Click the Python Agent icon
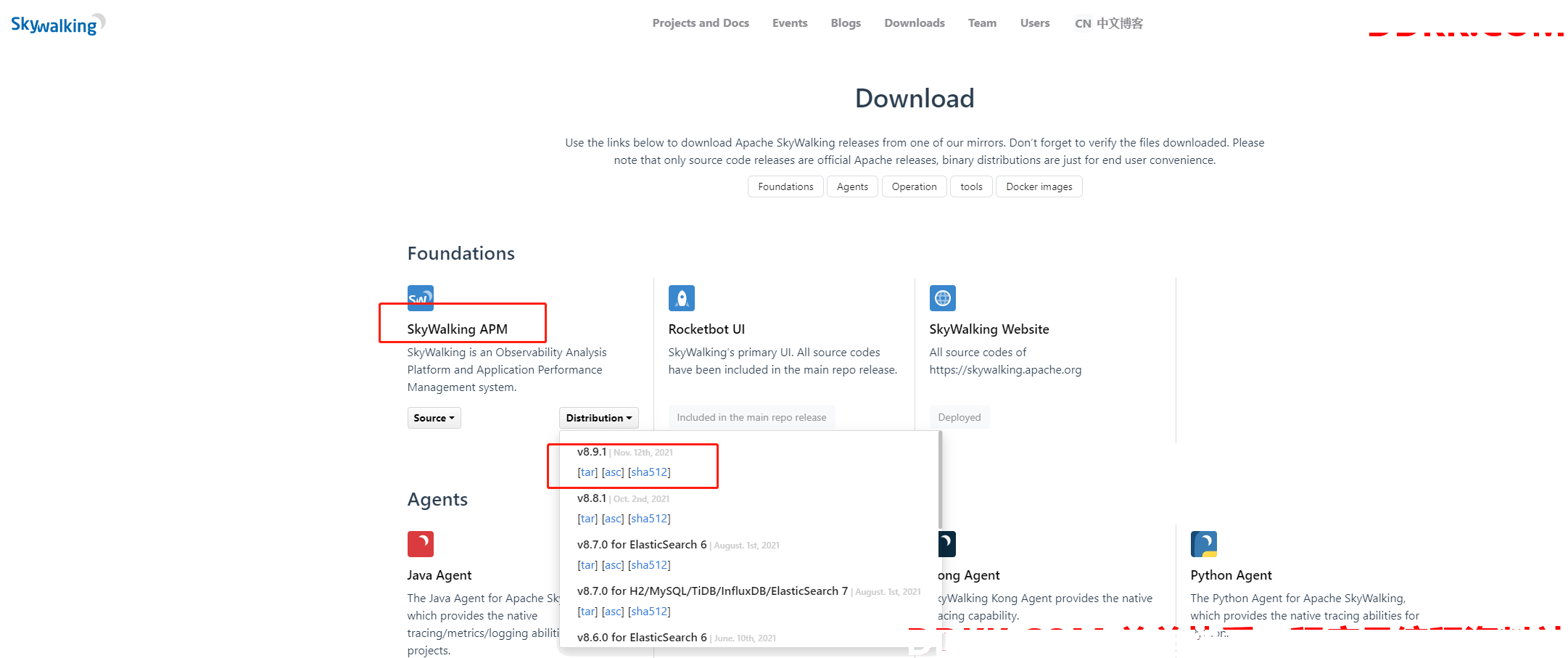1568x658 pixels. pos(1203,544)
